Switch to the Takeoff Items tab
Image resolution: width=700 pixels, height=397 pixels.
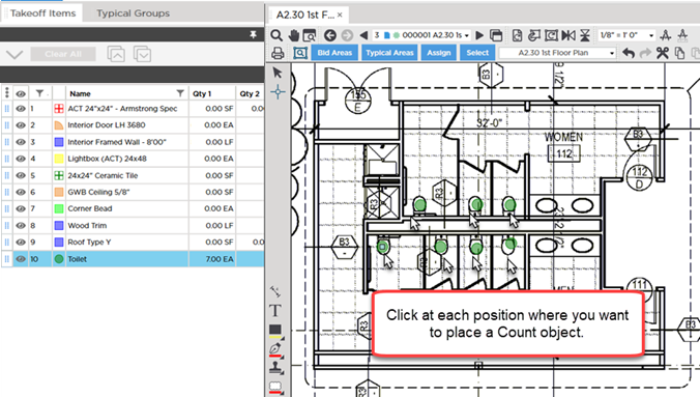coord(43,13)
